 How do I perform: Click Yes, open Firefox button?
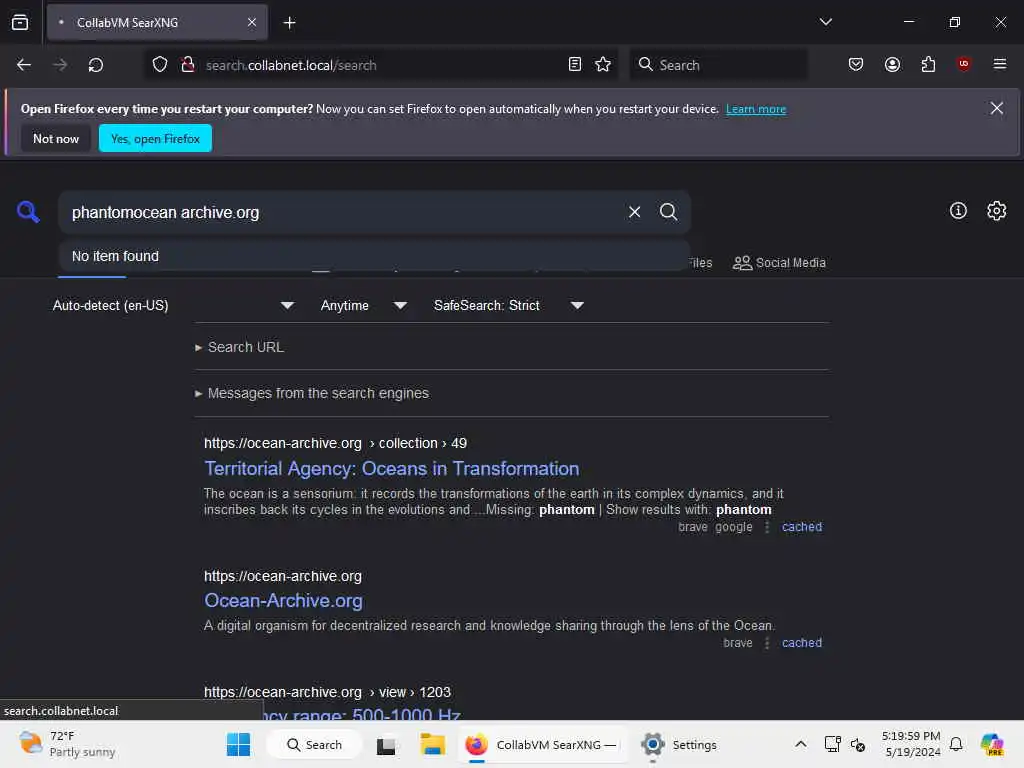pyautogui.click(x=155, y=138)
